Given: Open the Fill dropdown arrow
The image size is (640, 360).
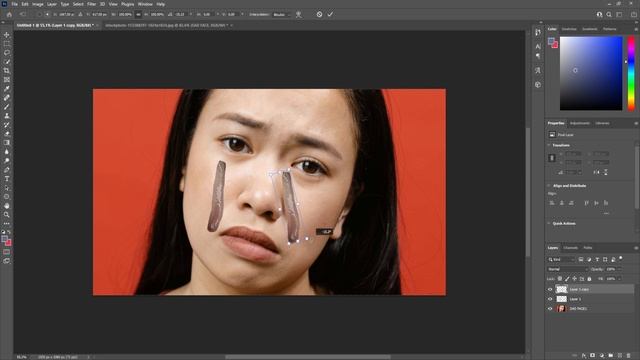Looking at the screenshot, I should tap(619, 279).
